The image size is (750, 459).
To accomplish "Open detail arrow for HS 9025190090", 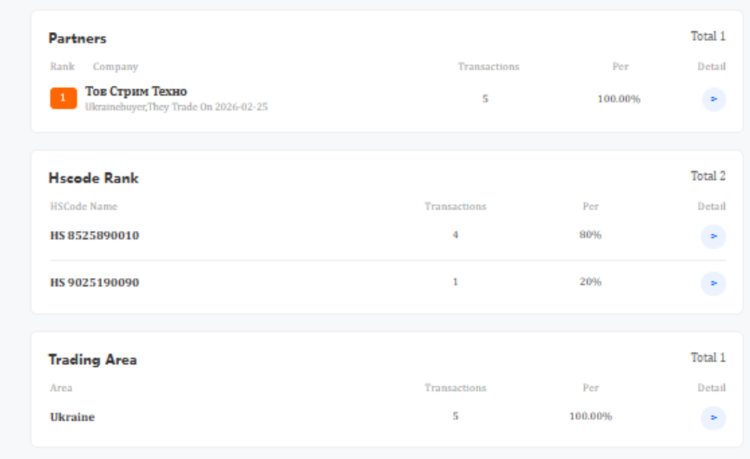I will click(714, 283).
